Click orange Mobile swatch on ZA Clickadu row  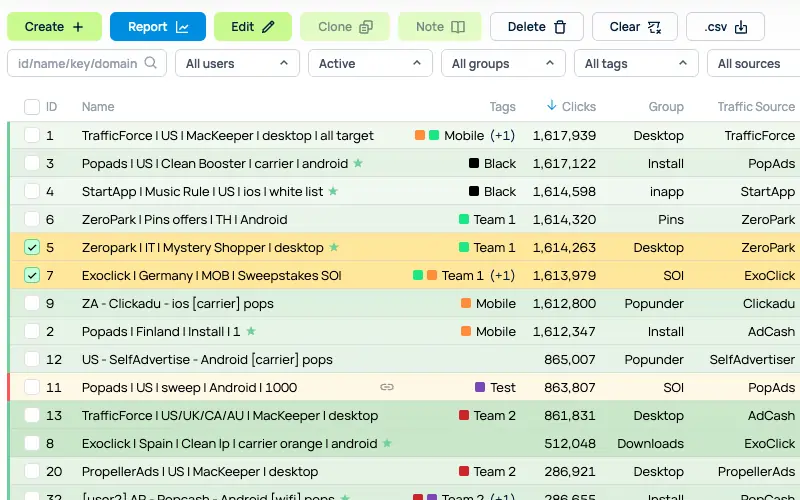pyautogui.click(x=465, y=303)
